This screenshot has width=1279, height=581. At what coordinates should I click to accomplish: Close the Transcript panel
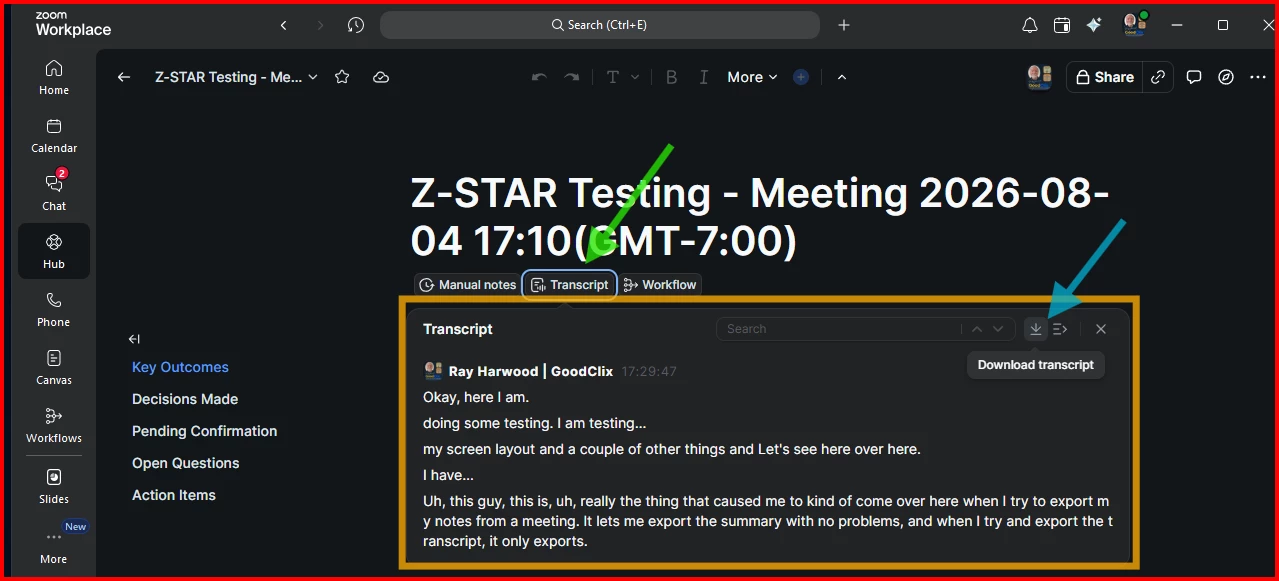tap(1101, 329)
